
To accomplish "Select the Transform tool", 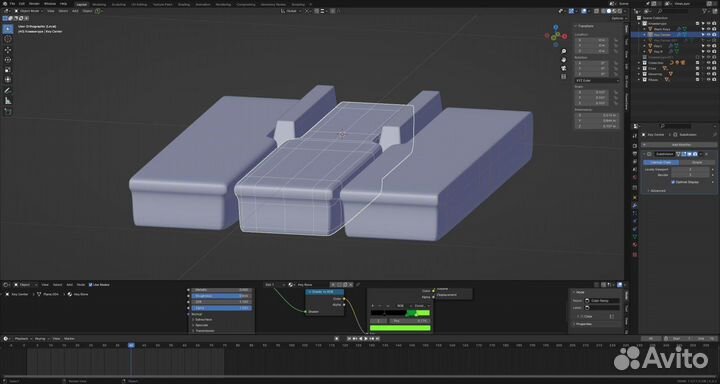I will click(8, 80).
